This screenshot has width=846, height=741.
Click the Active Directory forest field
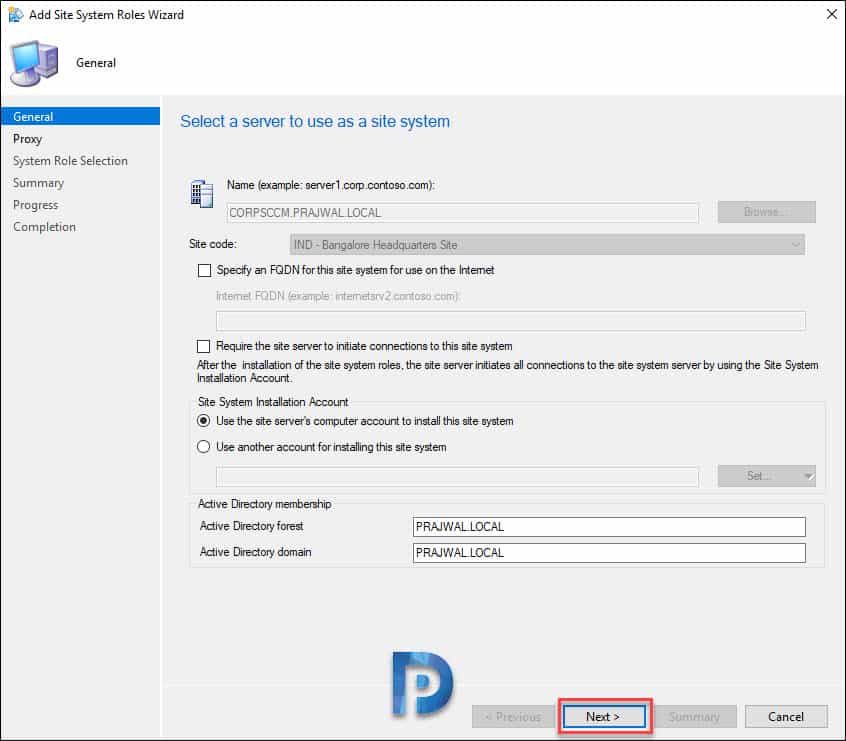[x=609, y=527]
